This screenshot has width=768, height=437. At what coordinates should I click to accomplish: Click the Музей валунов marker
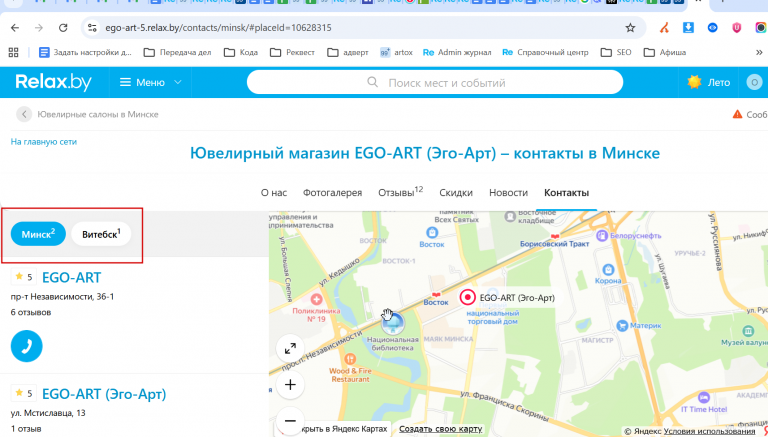click(747, 331)
